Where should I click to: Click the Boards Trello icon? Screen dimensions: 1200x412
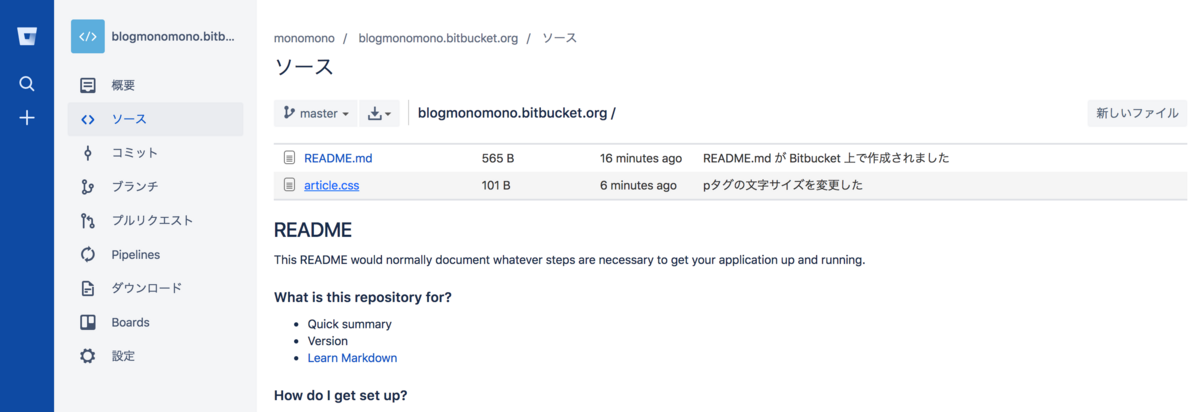[x=88, y=322]
